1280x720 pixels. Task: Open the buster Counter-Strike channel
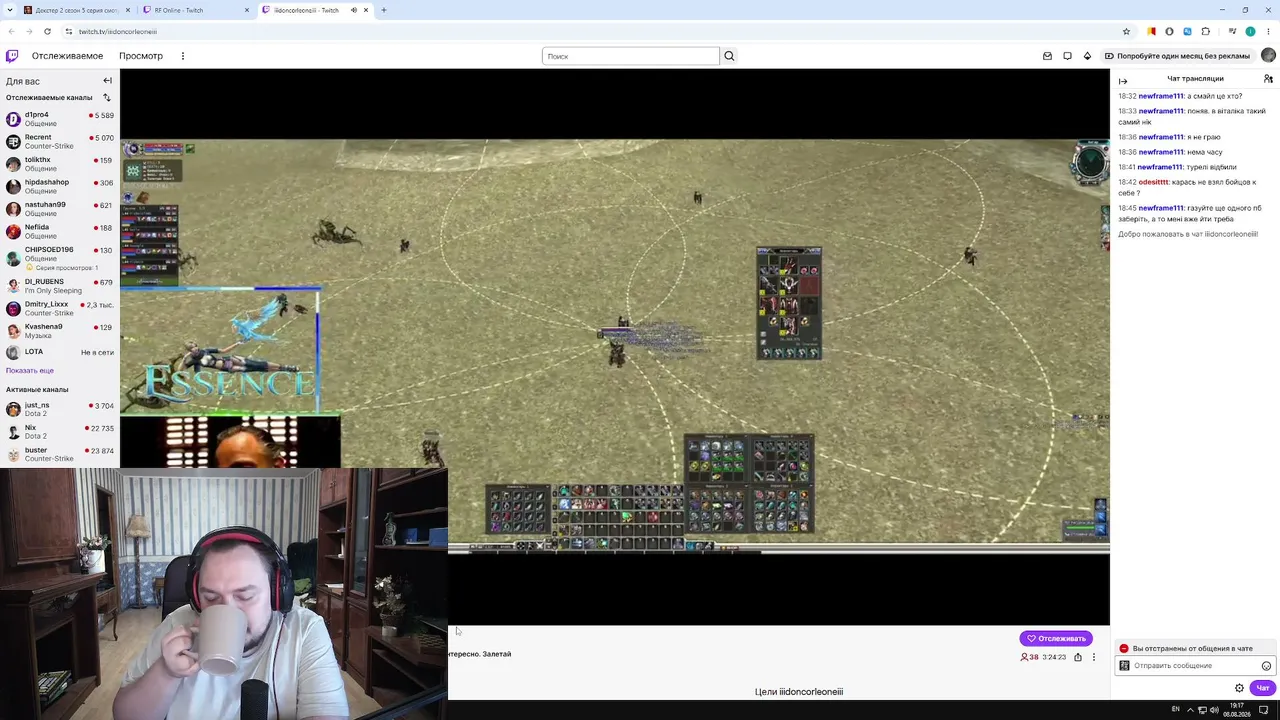60,454
